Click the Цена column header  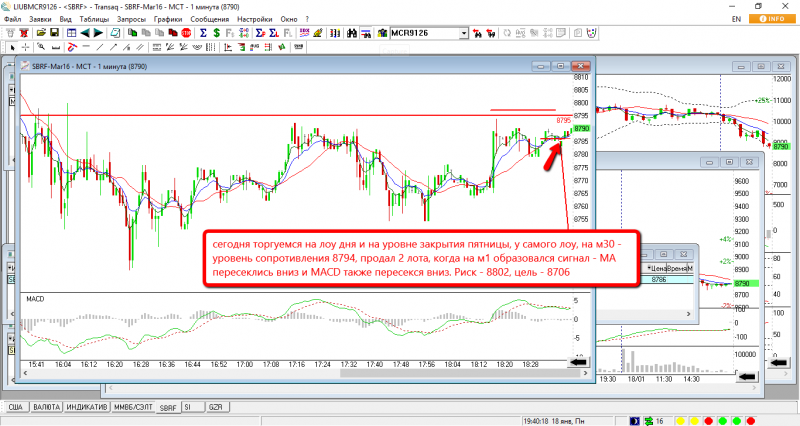(x=657, y=268)
